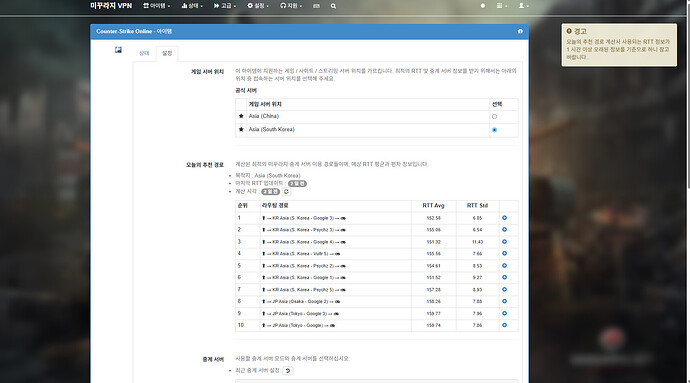Open the grid apps dropdown in the navbar
690x383 pixels.
coord(501,6)
